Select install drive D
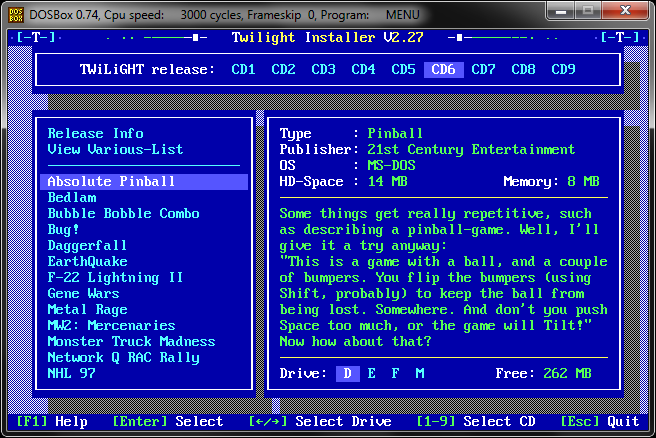 tap(348, 374)
